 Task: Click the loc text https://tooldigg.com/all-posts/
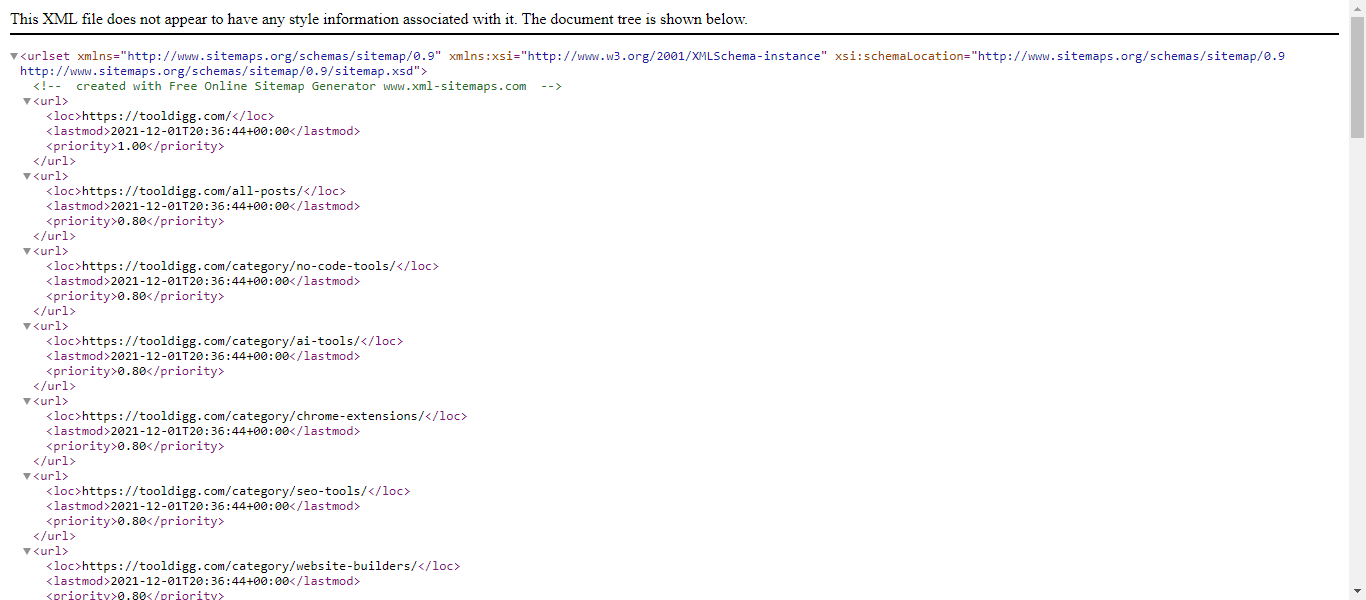pos(192,191)
